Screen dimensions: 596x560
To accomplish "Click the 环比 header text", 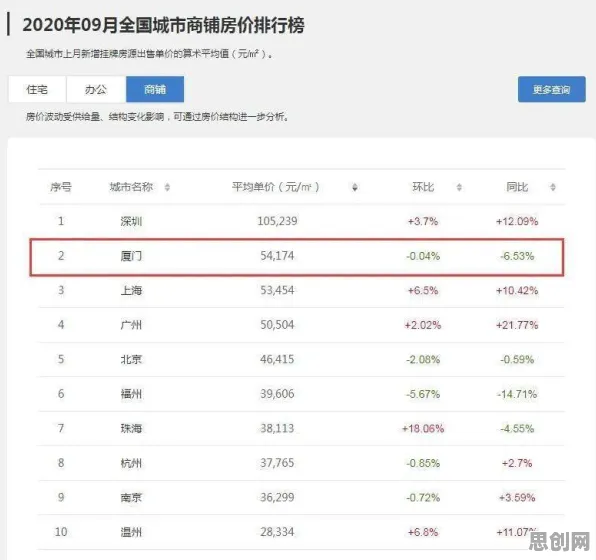I will (423, 187).
